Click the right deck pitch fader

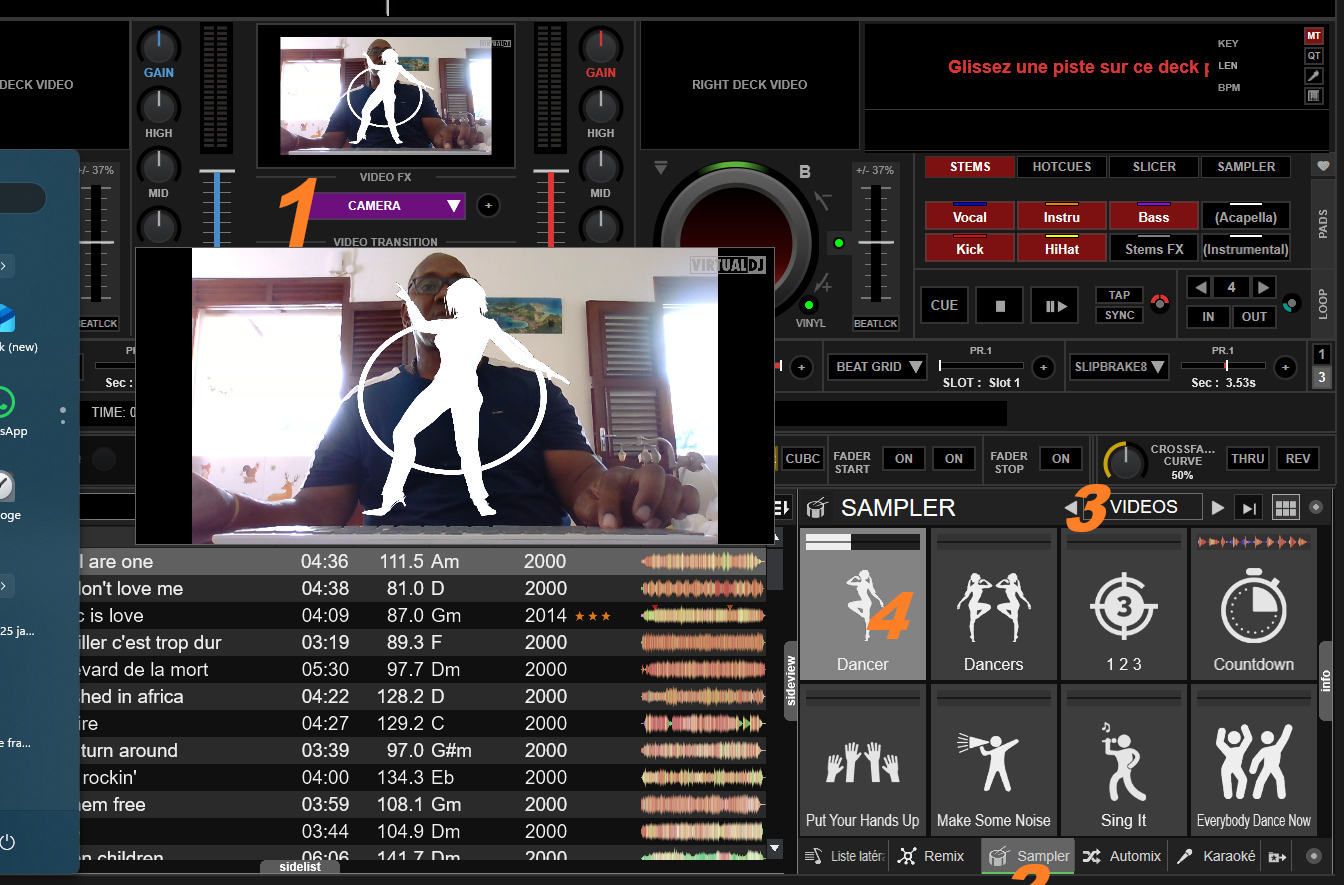click(877, 242)
